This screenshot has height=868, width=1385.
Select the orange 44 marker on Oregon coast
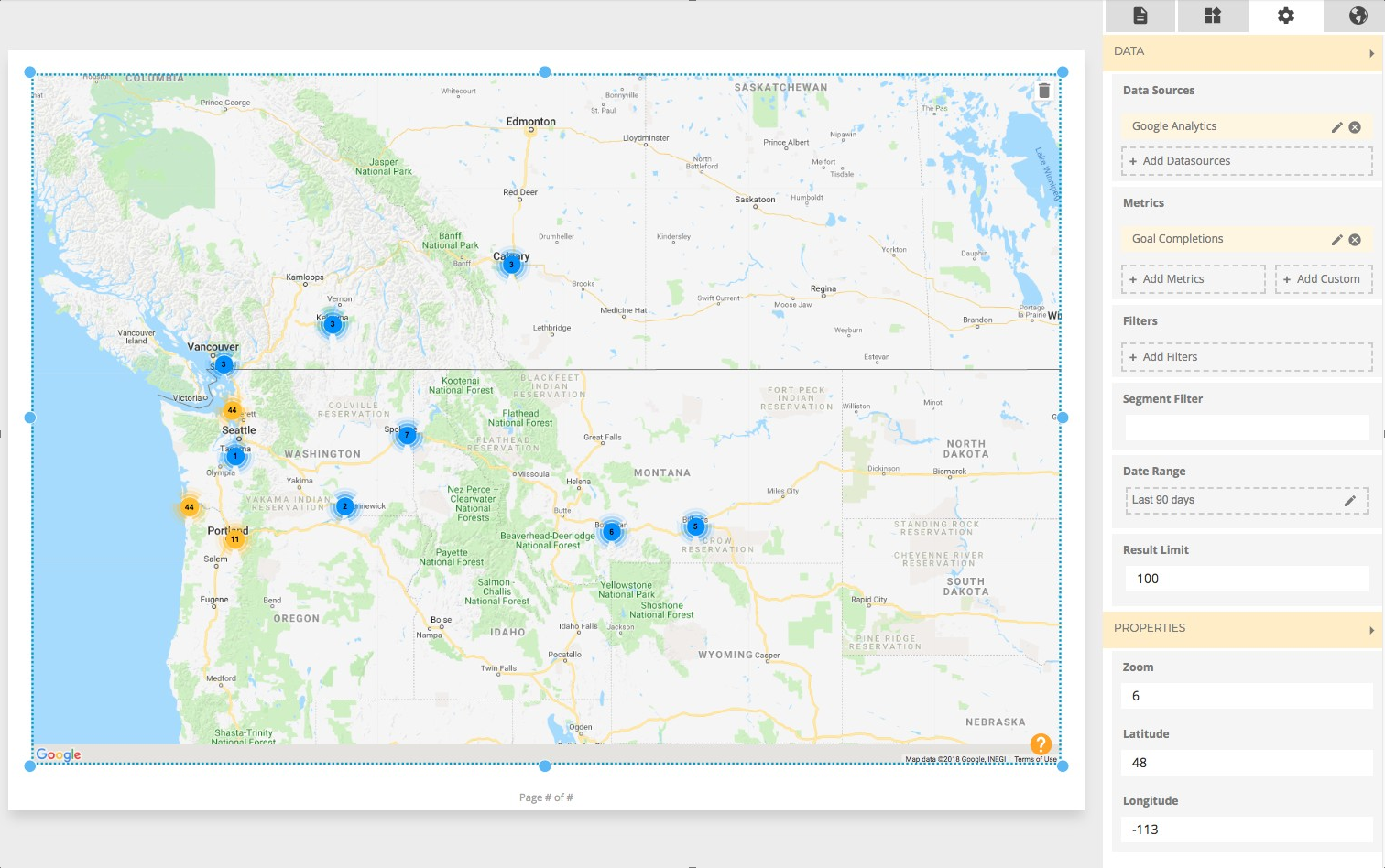189,506
